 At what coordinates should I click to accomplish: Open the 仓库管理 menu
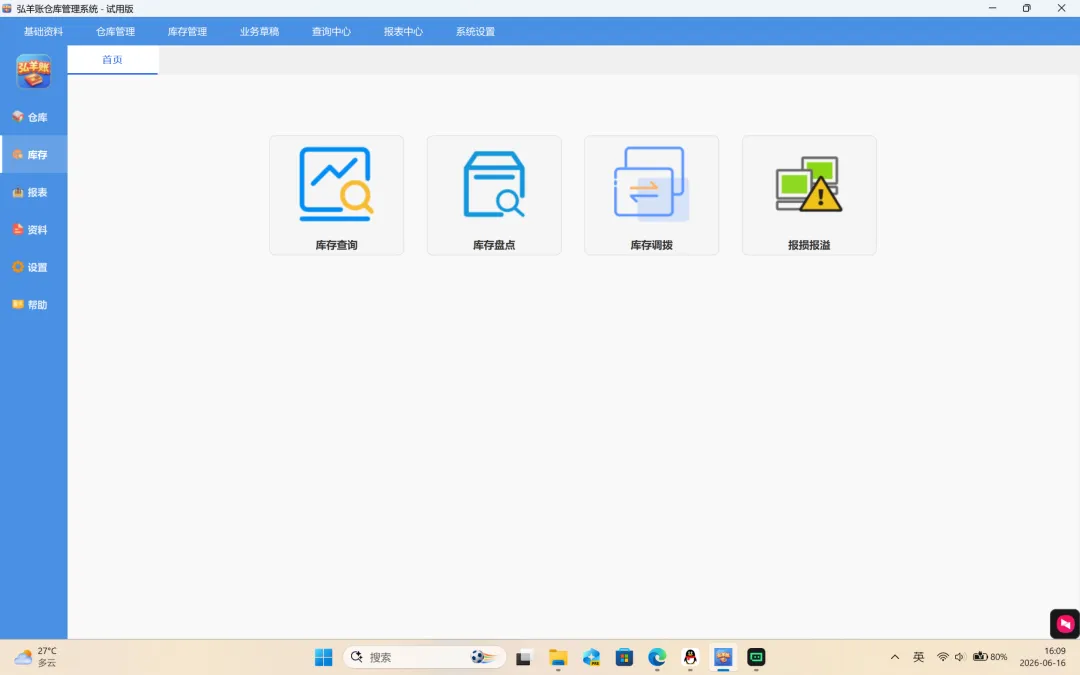click(115, 32)
